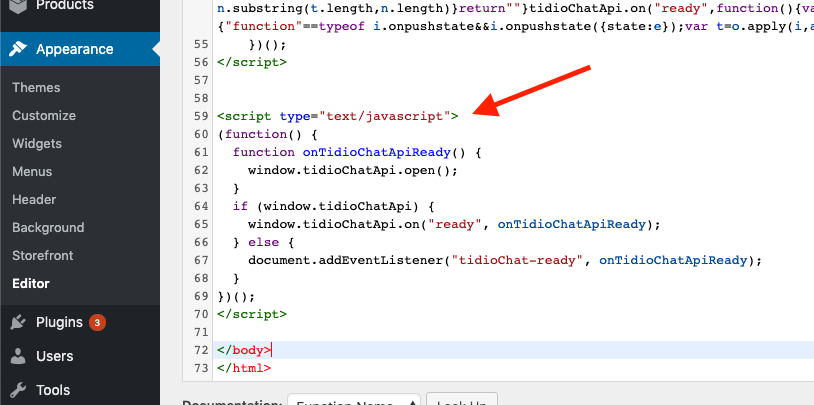Click (function() { on line 60

pos(267,134)
